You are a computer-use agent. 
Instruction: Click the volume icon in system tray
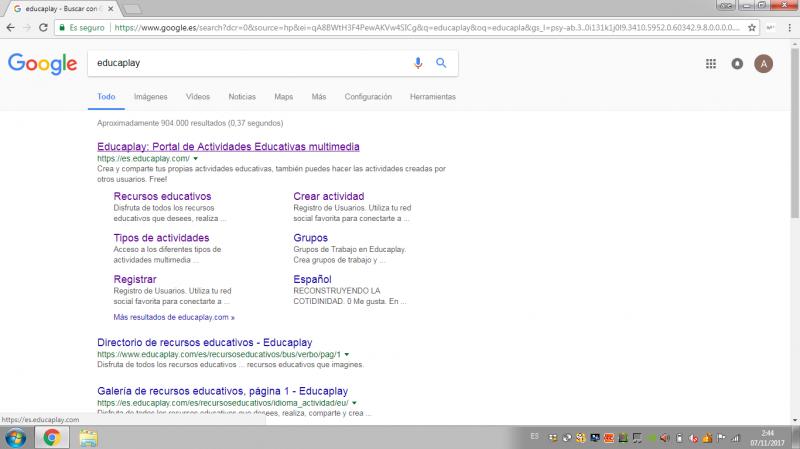[x=665, y=438]
